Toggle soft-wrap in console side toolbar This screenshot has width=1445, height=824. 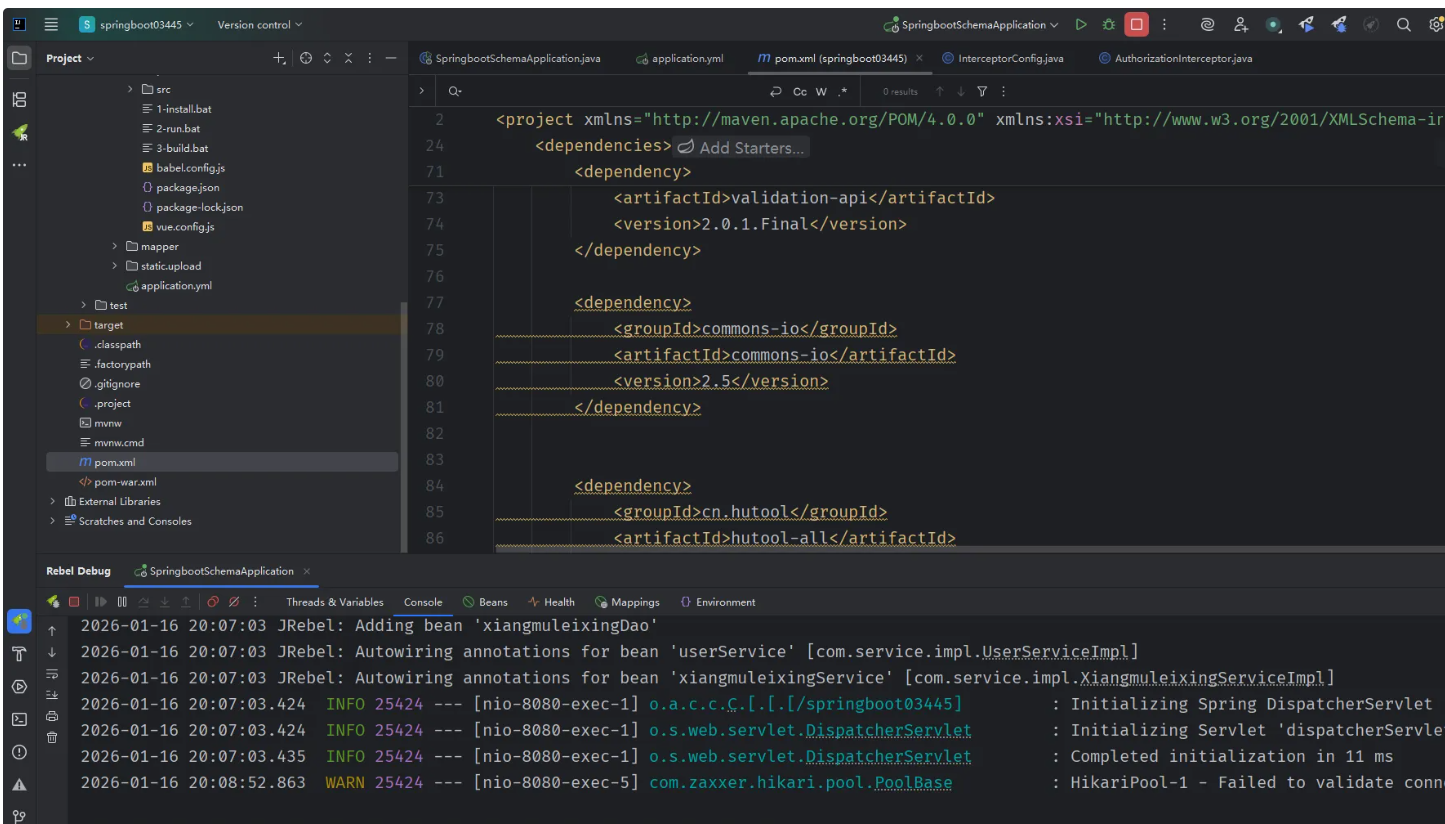click(52, 673)
